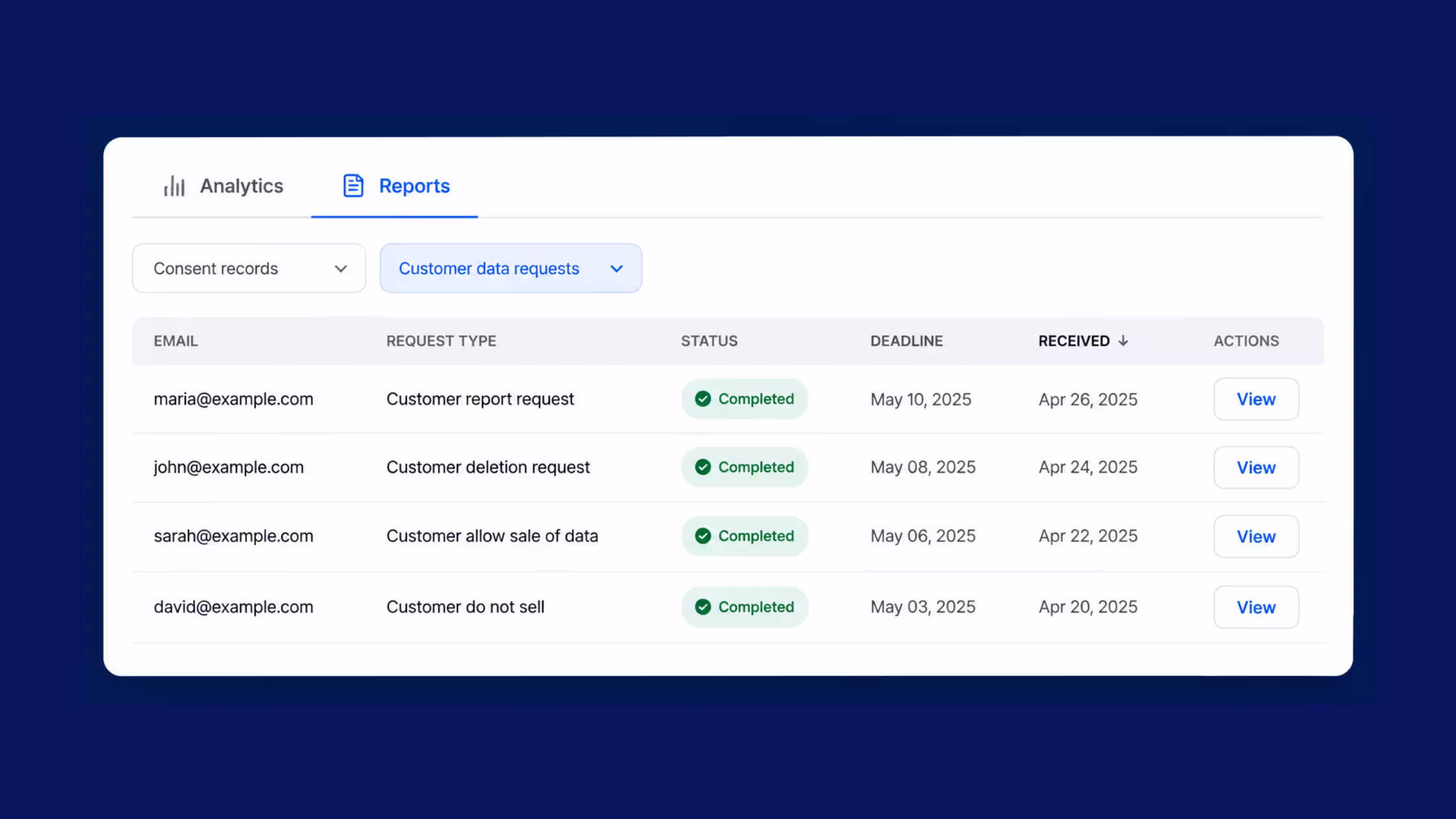Click the Completed badge in maria's row
Image resolution: width=1456 pixels, height=819 pixels.
click(x=744, y=399)
